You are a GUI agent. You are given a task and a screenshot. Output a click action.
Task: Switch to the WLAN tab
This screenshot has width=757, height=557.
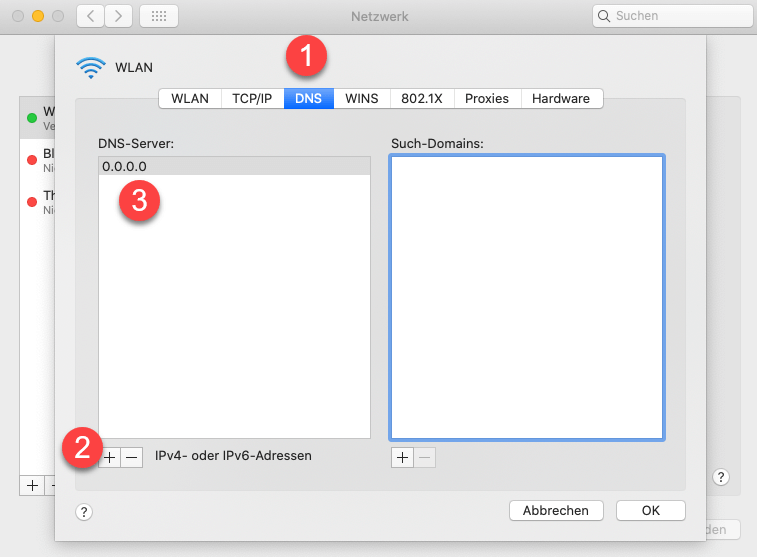190,98
